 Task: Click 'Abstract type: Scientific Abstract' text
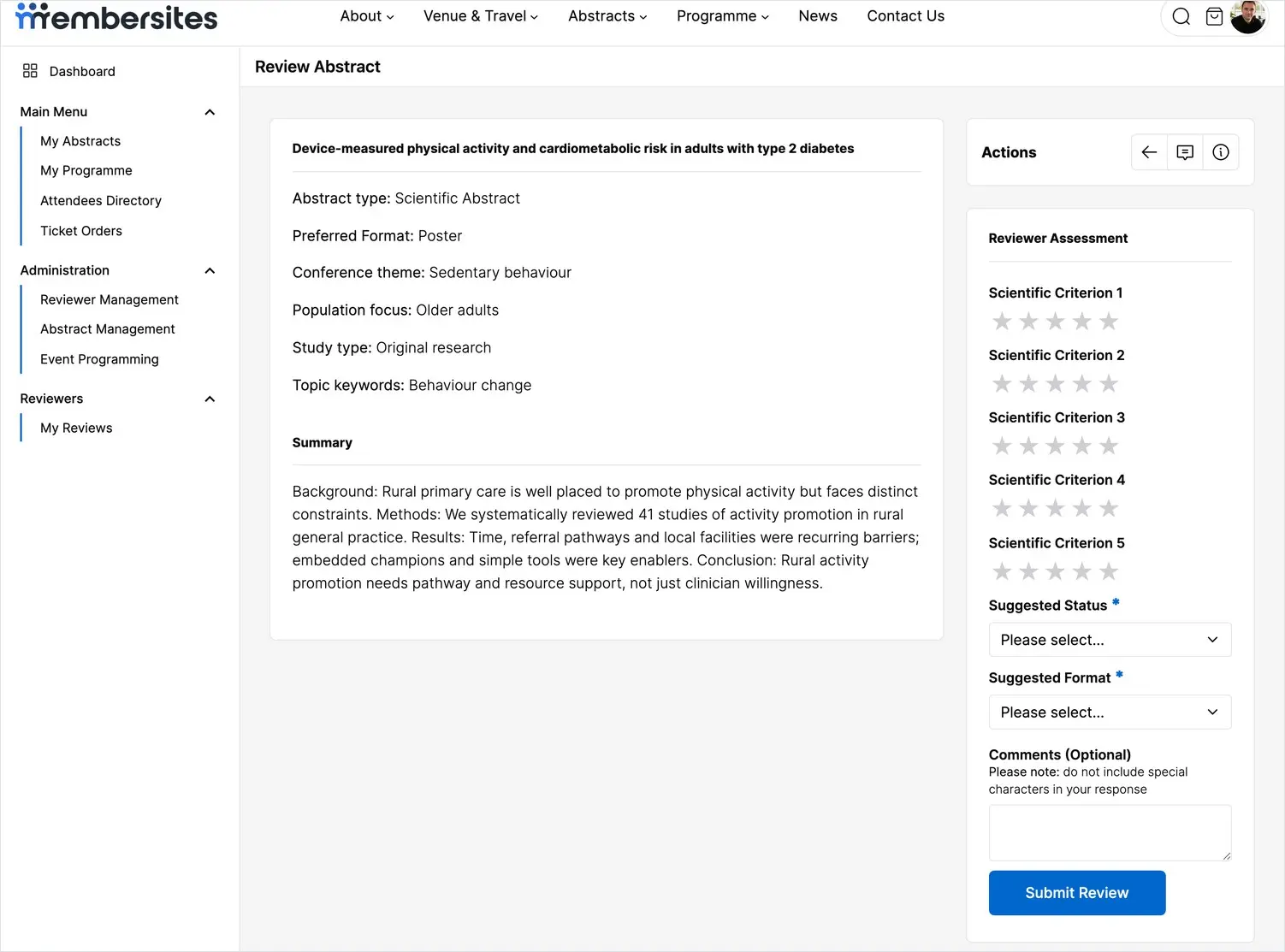click(406, 198)
